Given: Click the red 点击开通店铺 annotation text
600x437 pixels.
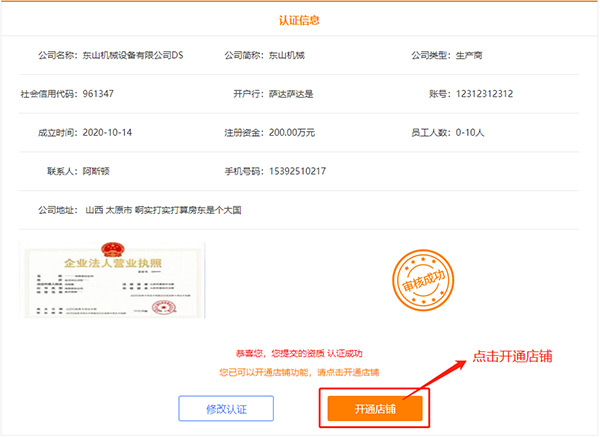Looking at the screenshot, I should (513, 355).
